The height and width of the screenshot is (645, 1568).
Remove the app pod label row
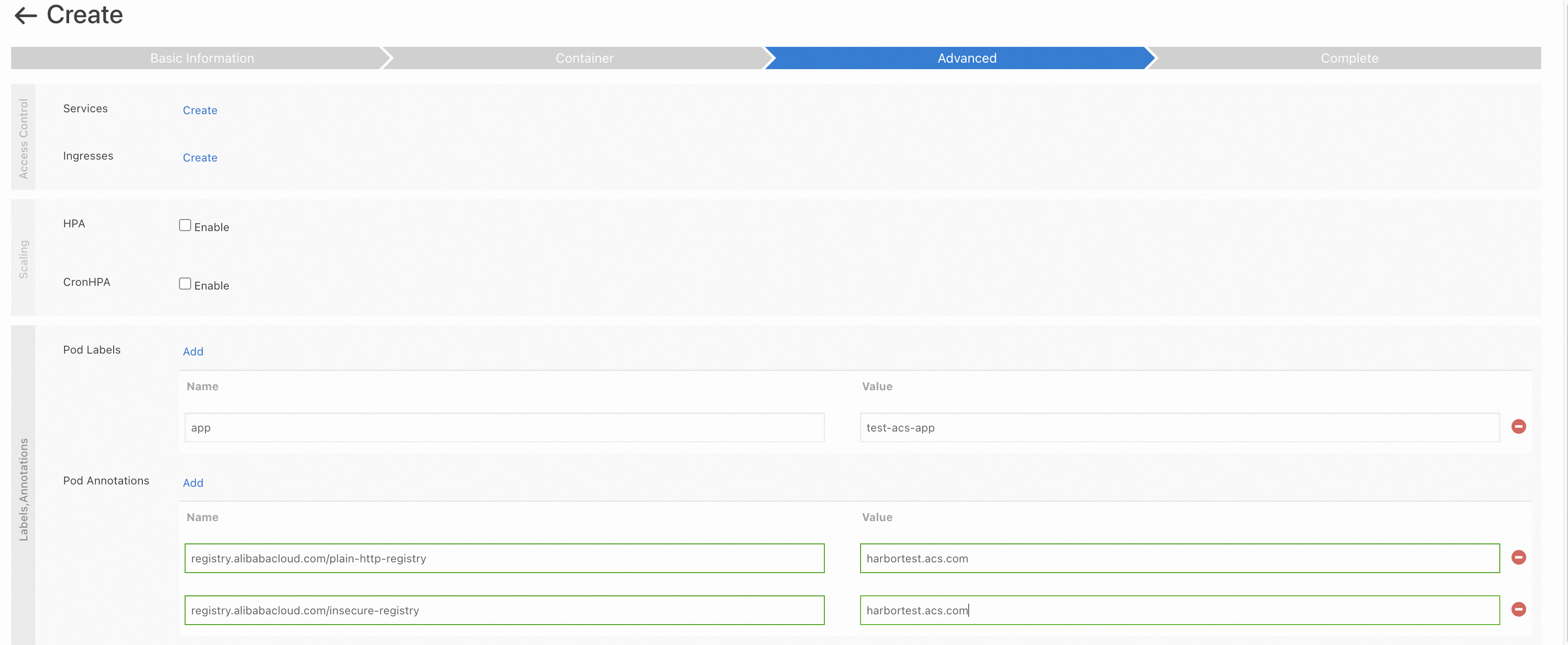(x=1518, y=426)
